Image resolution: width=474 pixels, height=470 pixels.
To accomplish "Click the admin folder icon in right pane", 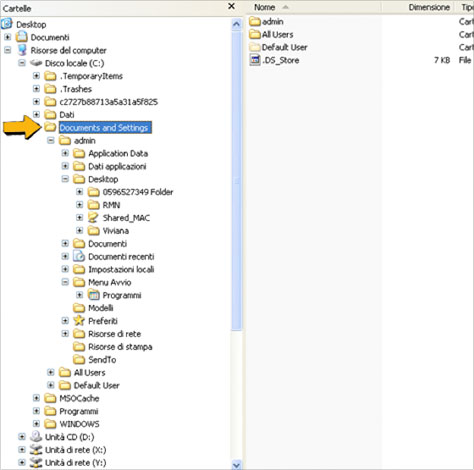I will tap(255, 21).
